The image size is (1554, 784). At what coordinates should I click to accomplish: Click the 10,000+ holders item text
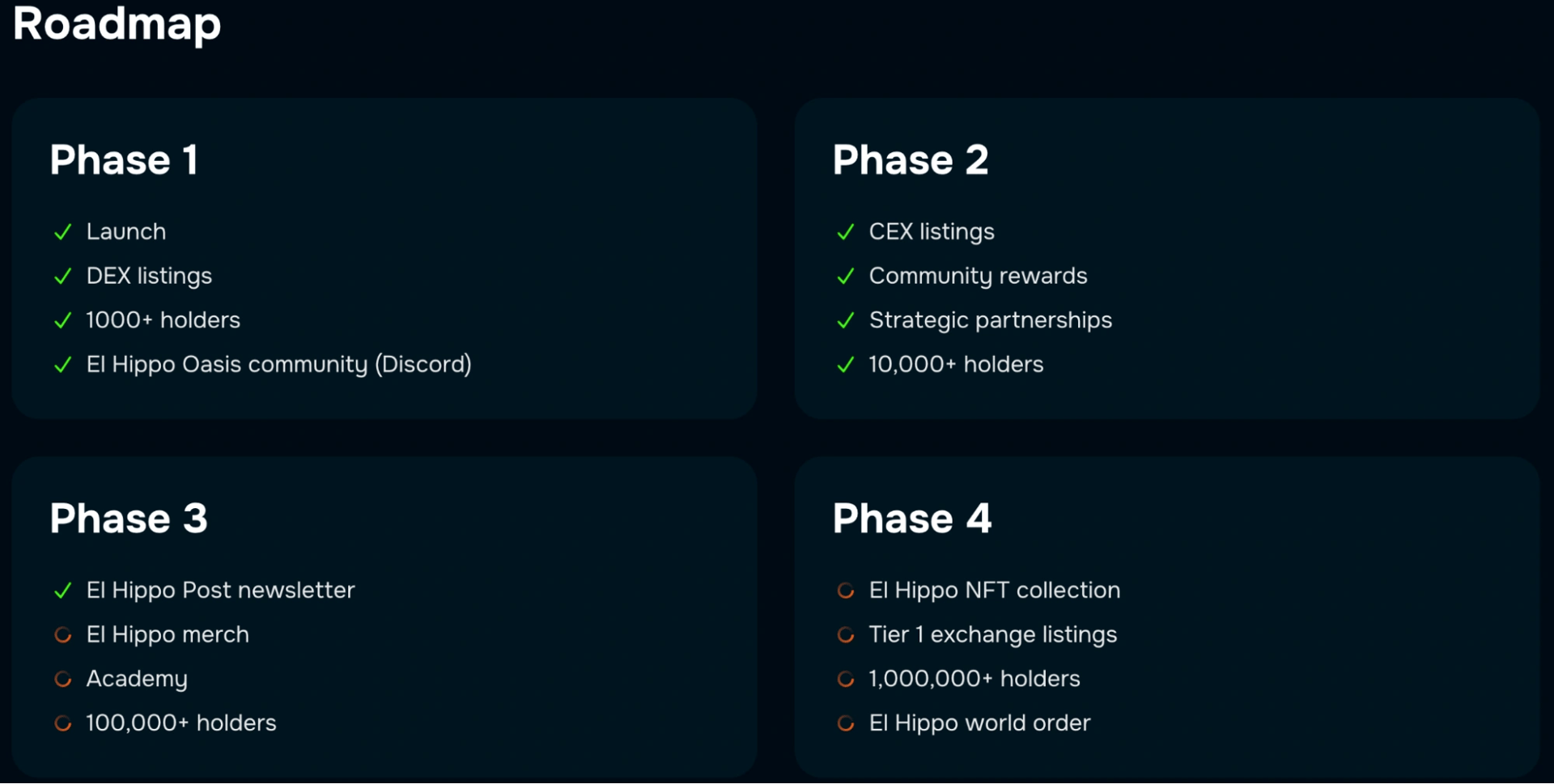956,365
